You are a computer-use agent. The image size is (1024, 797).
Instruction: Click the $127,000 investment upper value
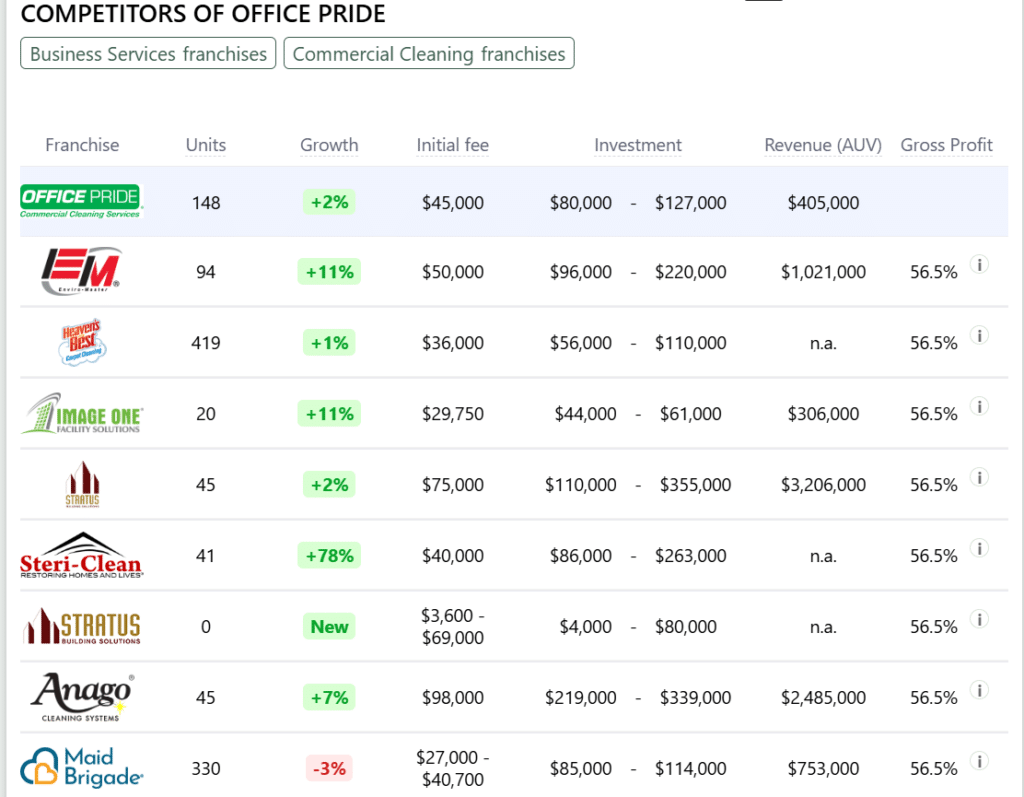[x=690, y=203]
